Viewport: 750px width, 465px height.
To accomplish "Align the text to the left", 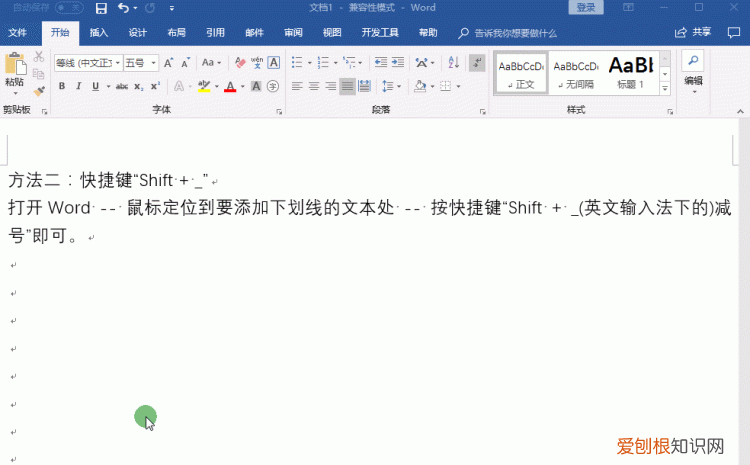I will coord(297,86).
